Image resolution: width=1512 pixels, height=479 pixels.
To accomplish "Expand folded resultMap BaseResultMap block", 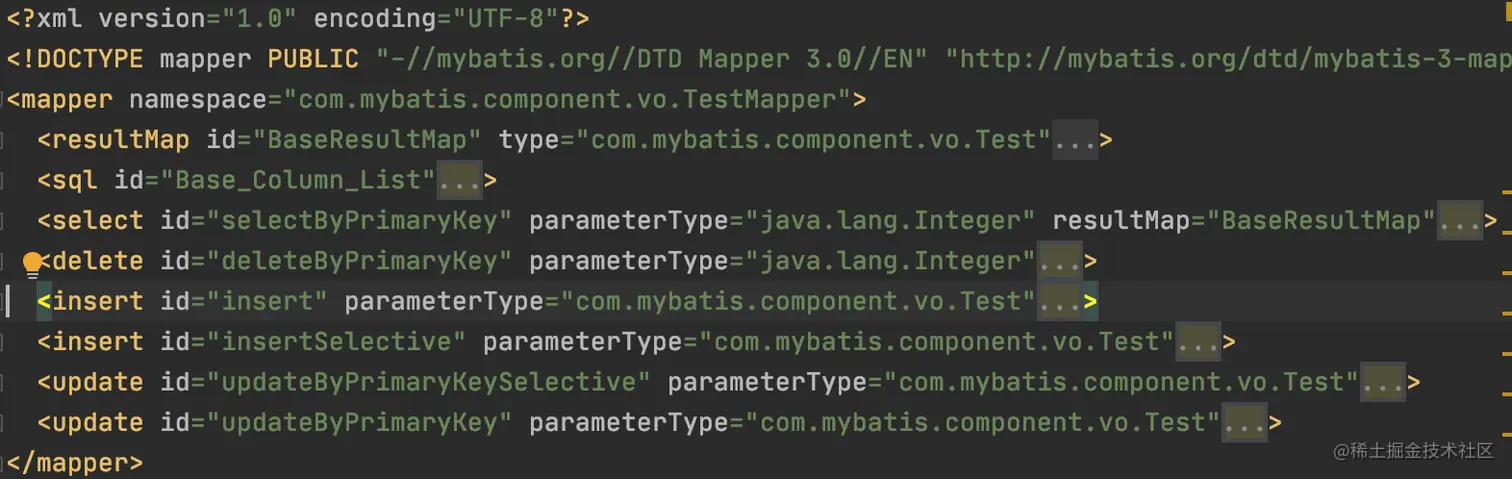I will pyautogui.click(x=1075, y=140).
